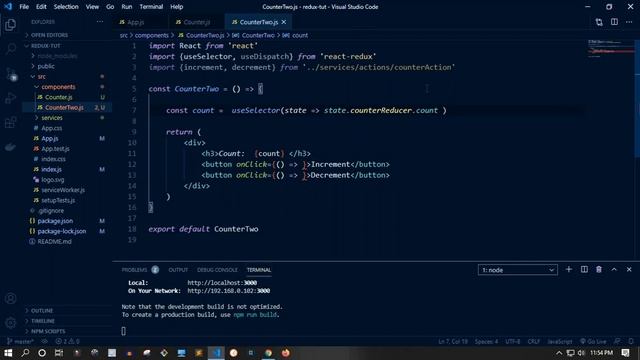This screenshot has height=360, width=640.
Task: Open the Run and Debug view
Action: pyautogui.click(x=11, y=98)
